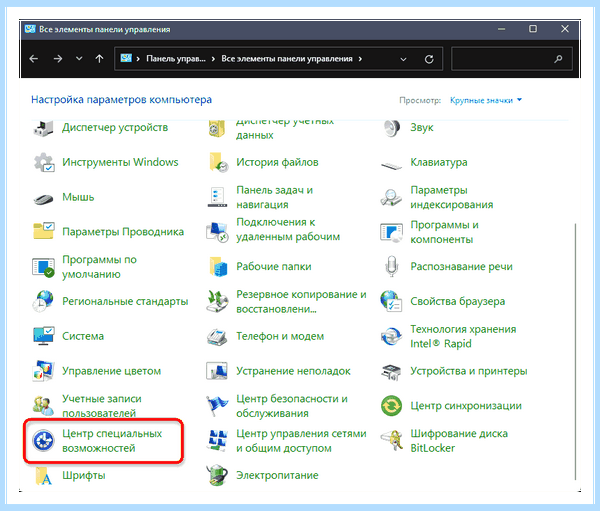Click the network and sharing center icon

217,441
